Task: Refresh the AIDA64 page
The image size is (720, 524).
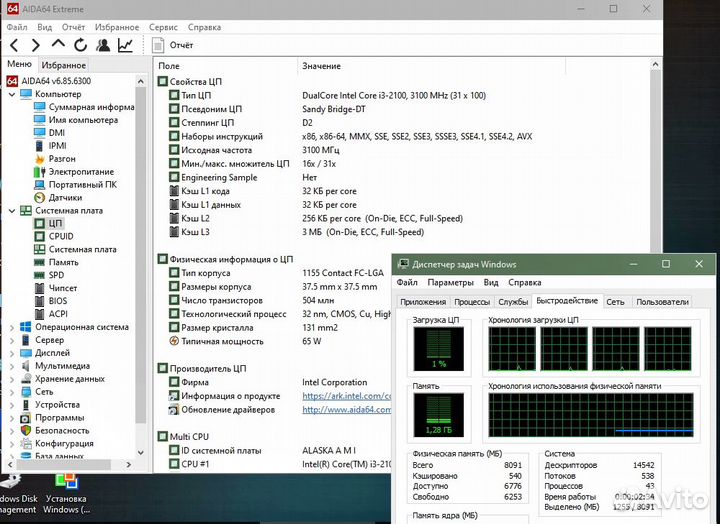Action: pyautogui.click(x=80, y=45)
